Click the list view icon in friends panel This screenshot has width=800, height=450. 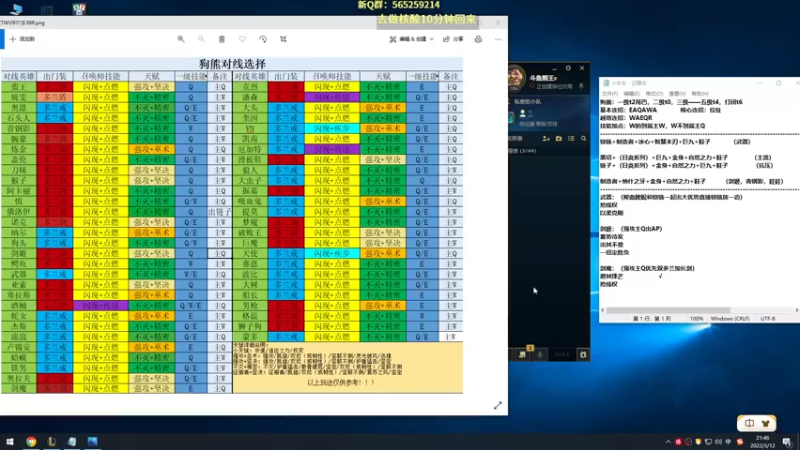(571, 139)
